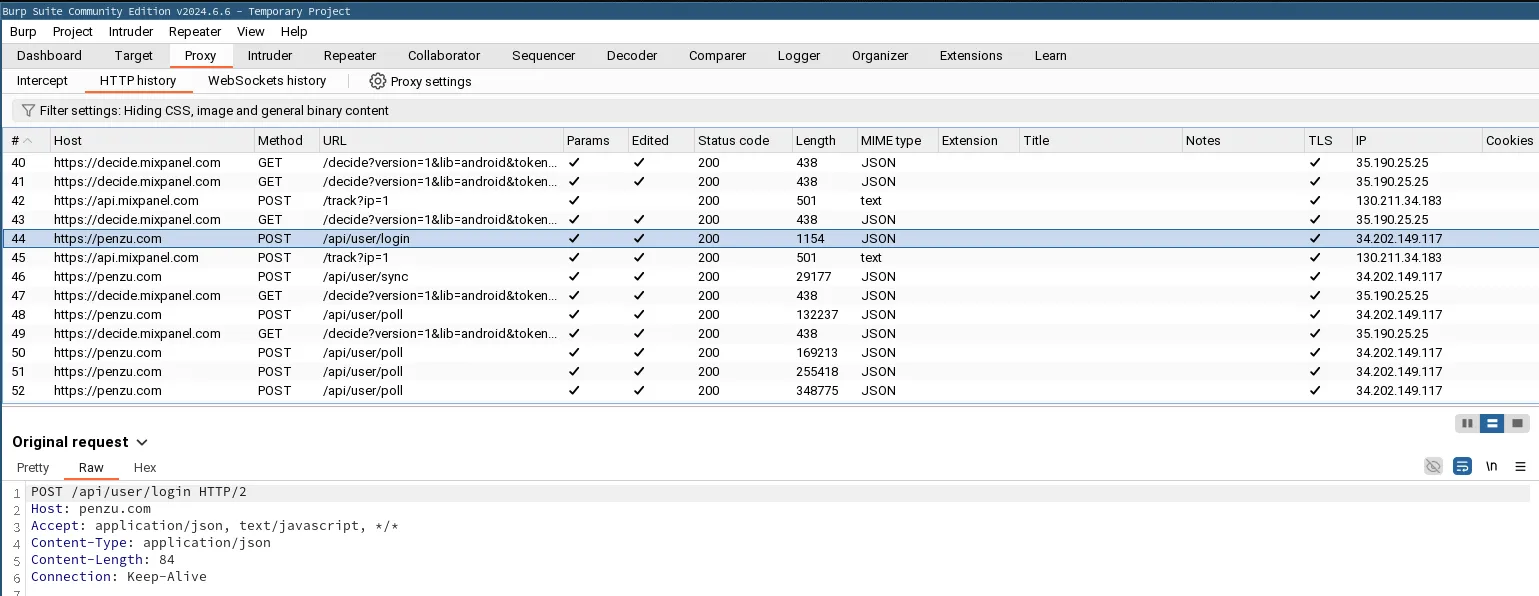The image size is (1539, 596).
Task: Expand the Original request dropdown
Action: coord(141,442)
